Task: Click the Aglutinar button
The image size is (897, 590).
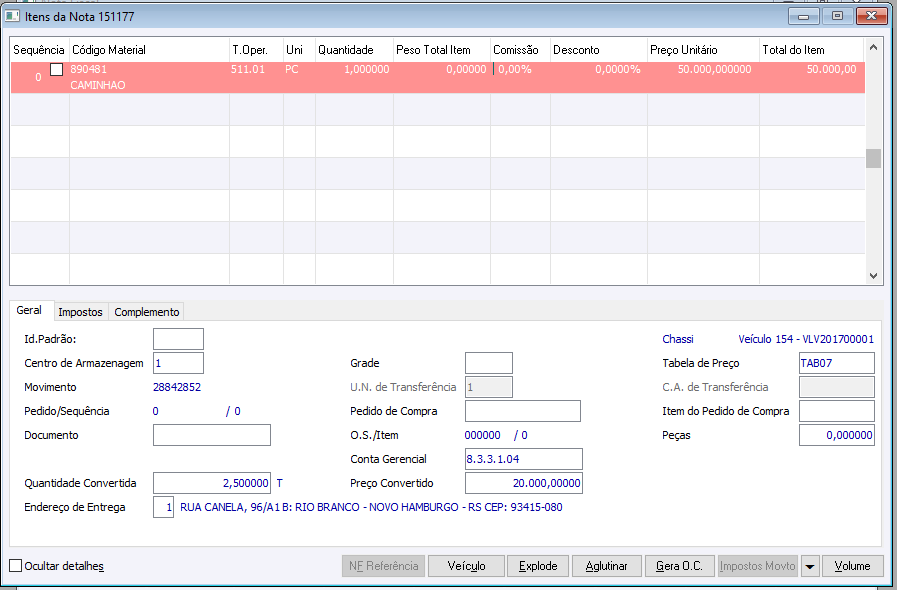Action: (x=606, y=566)
